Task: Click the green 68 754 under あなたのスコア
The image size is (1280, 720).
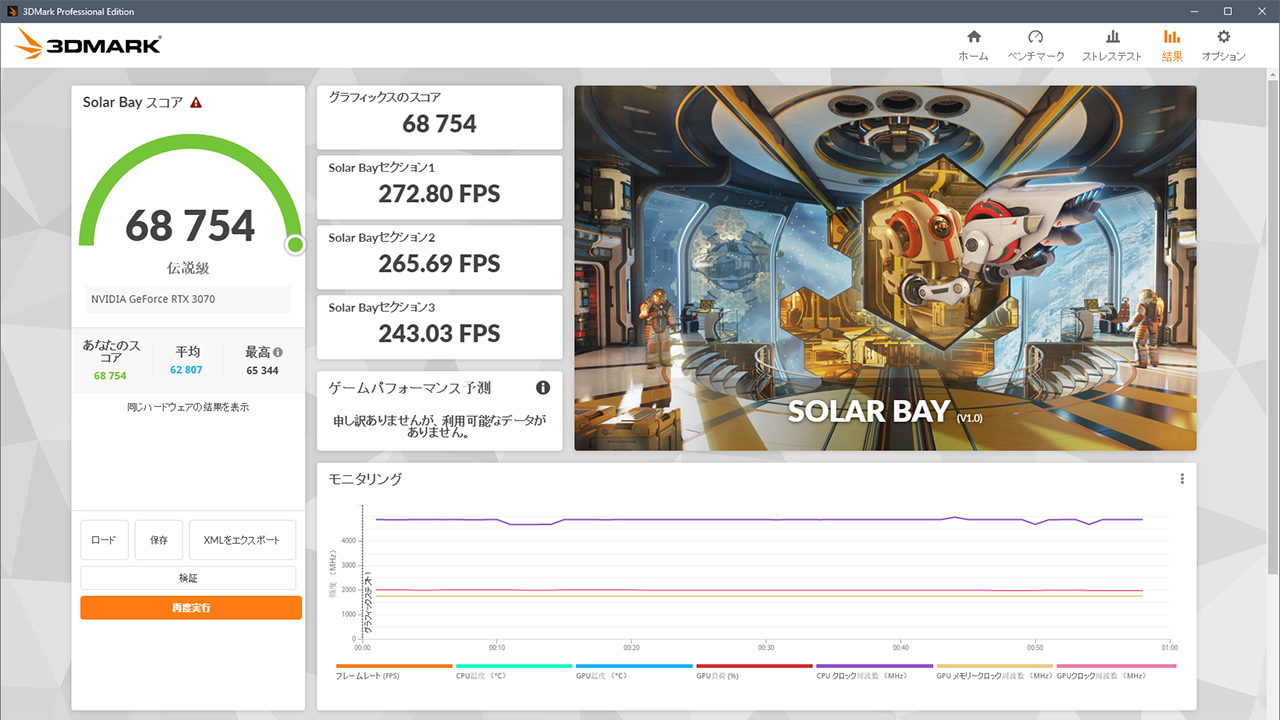Action: click(x=110, y=376)
